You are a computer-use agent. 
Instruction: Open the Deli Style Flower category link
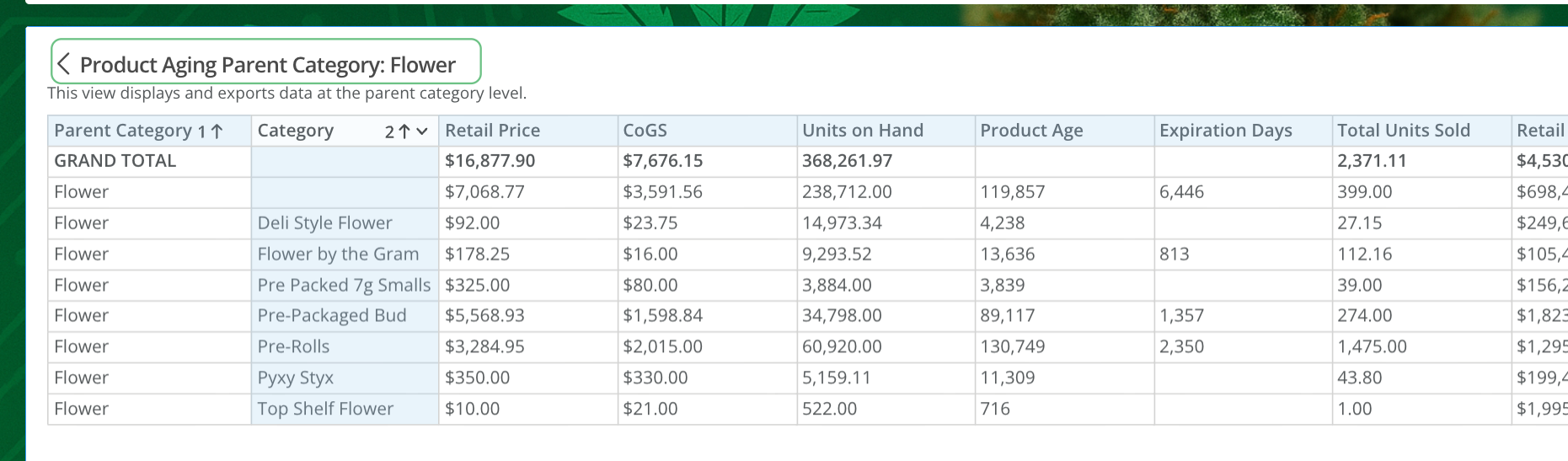pos(324,223)
